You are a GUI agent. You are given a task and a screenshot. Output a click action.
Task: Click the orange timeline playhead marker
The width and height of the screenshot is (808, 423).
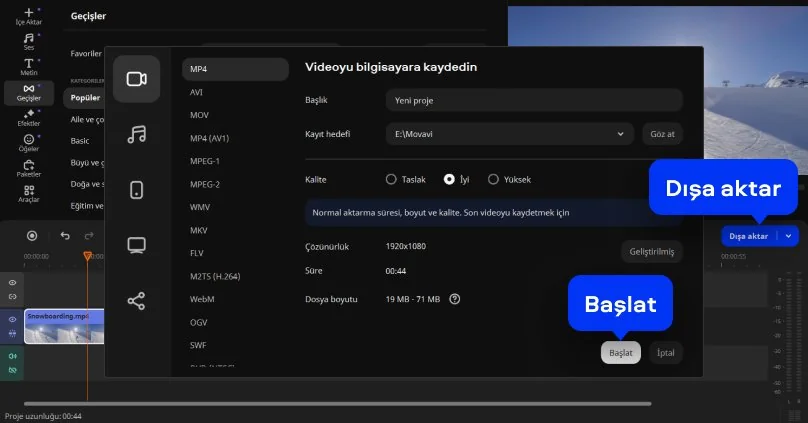88,256
